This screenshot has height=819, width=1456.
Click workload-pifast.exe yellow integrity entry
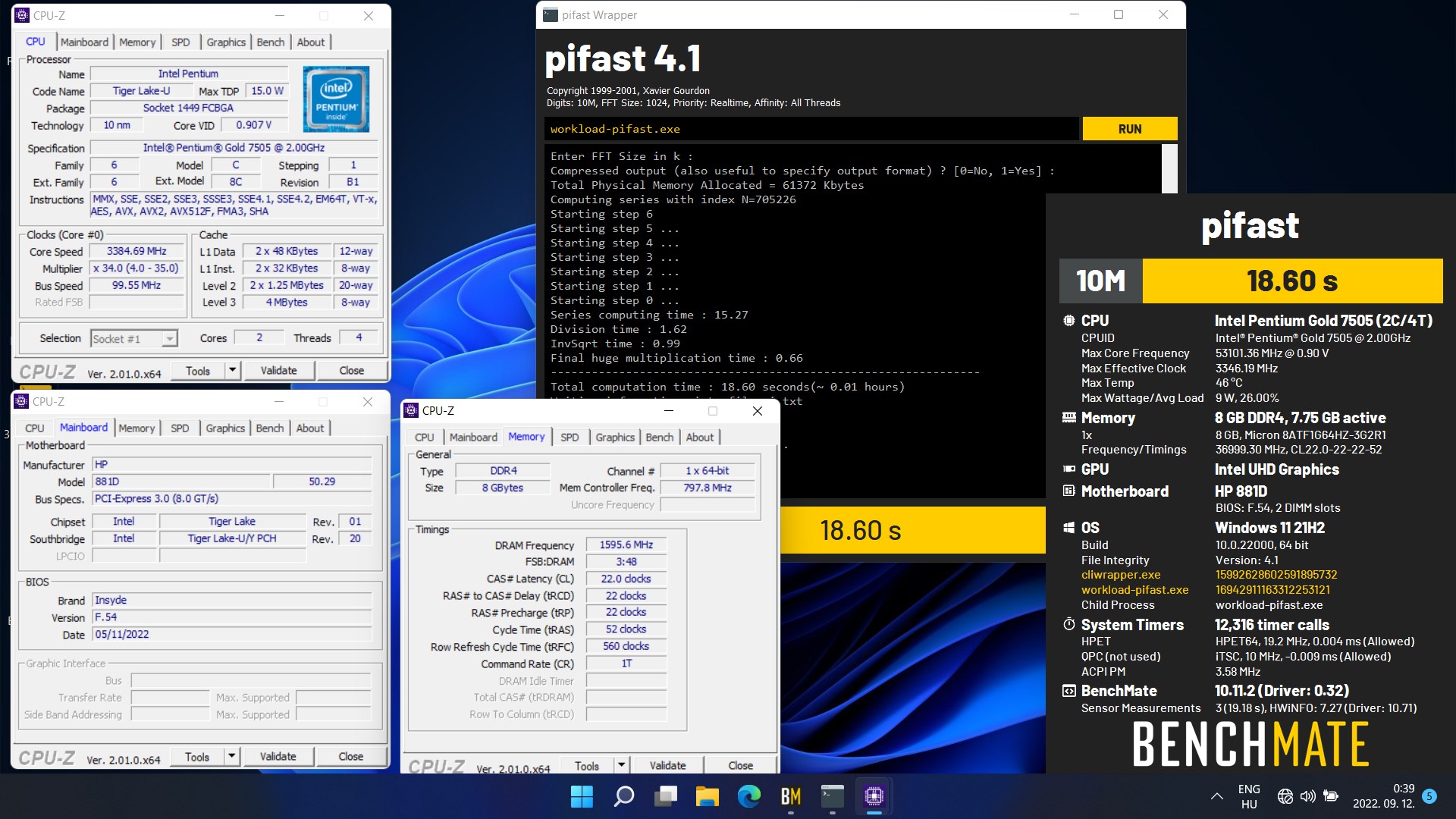pyautogui.click(x=1134, y=590)
